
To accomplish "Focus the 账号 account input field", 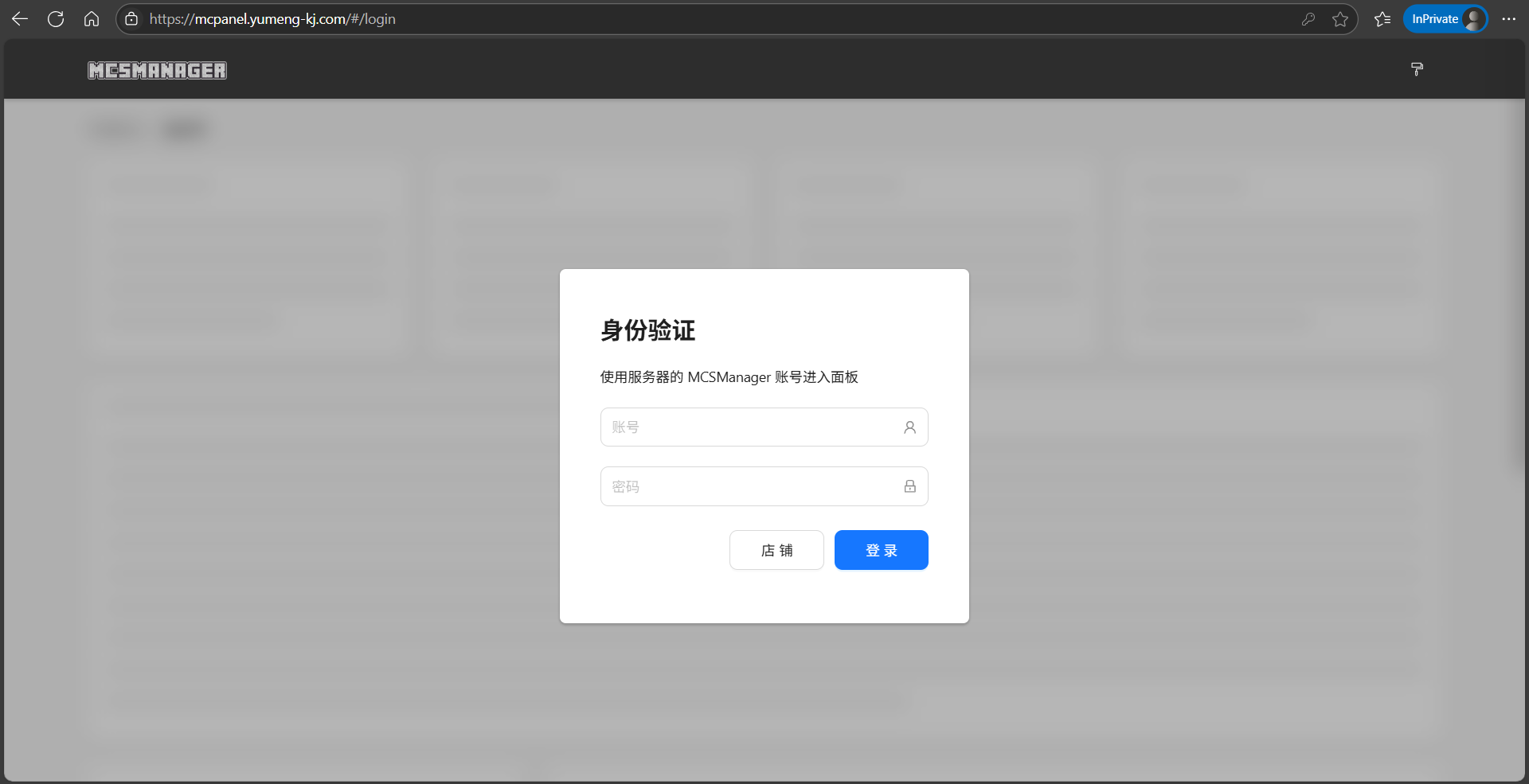I will (749, 427).
